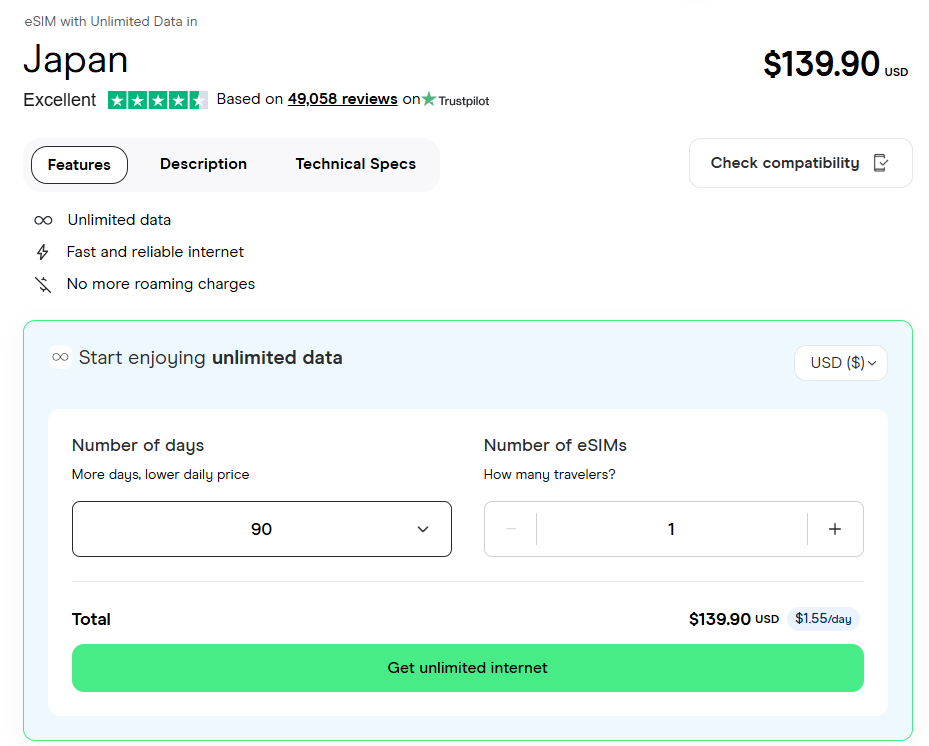The height and width of the screenshot is (746, 929).
Task: Click the infinity icon beside Start enjoying
Action: (60, 357)
